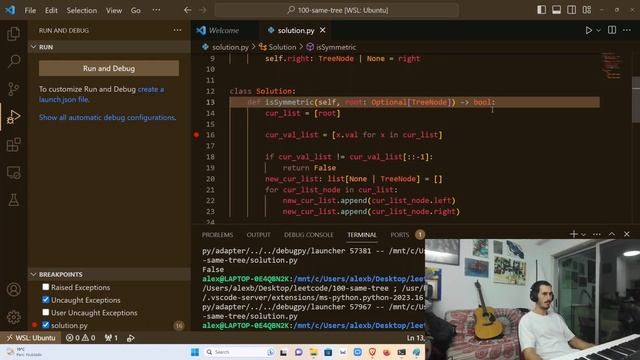Open the Explorer view in activity bar

tap(13, 33)
